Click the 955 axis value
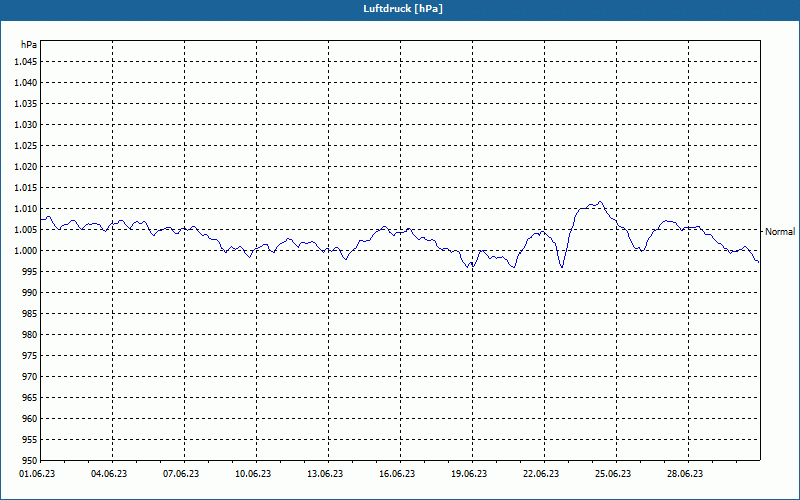This screenshot has width=800, height=500. 30,439
